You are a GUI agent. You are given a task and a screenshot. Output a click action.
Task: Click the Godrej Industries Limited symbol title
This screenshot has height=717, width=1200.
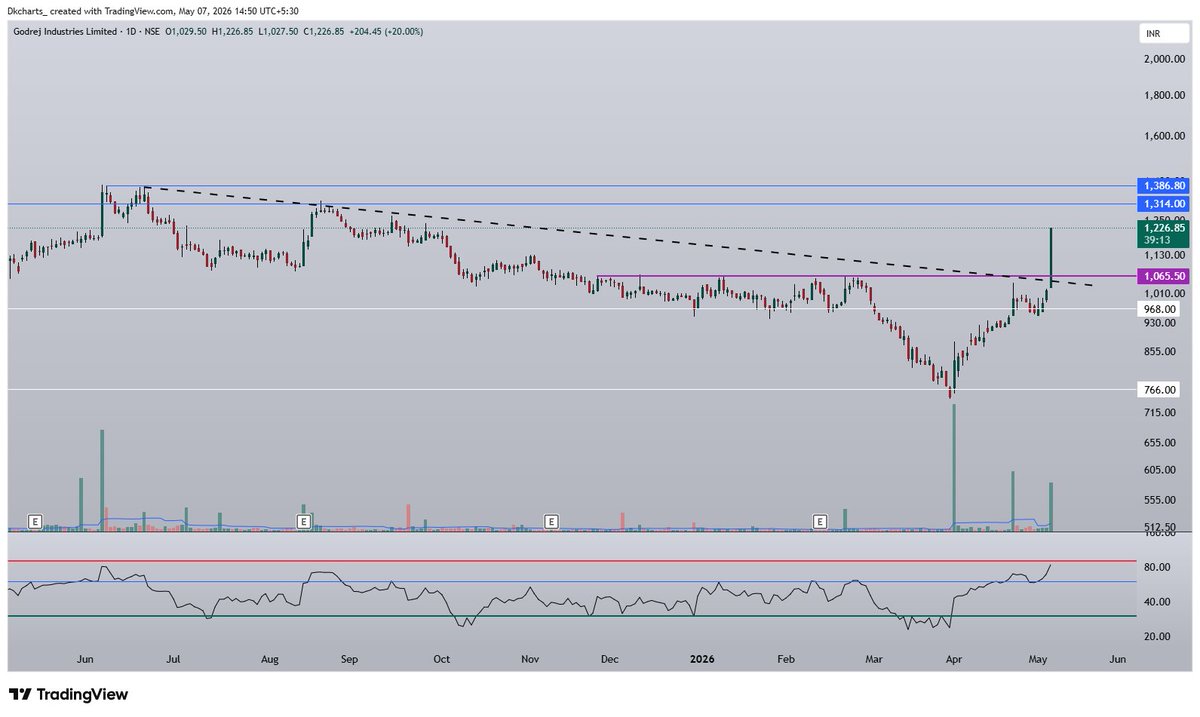(x=63, y=31)
